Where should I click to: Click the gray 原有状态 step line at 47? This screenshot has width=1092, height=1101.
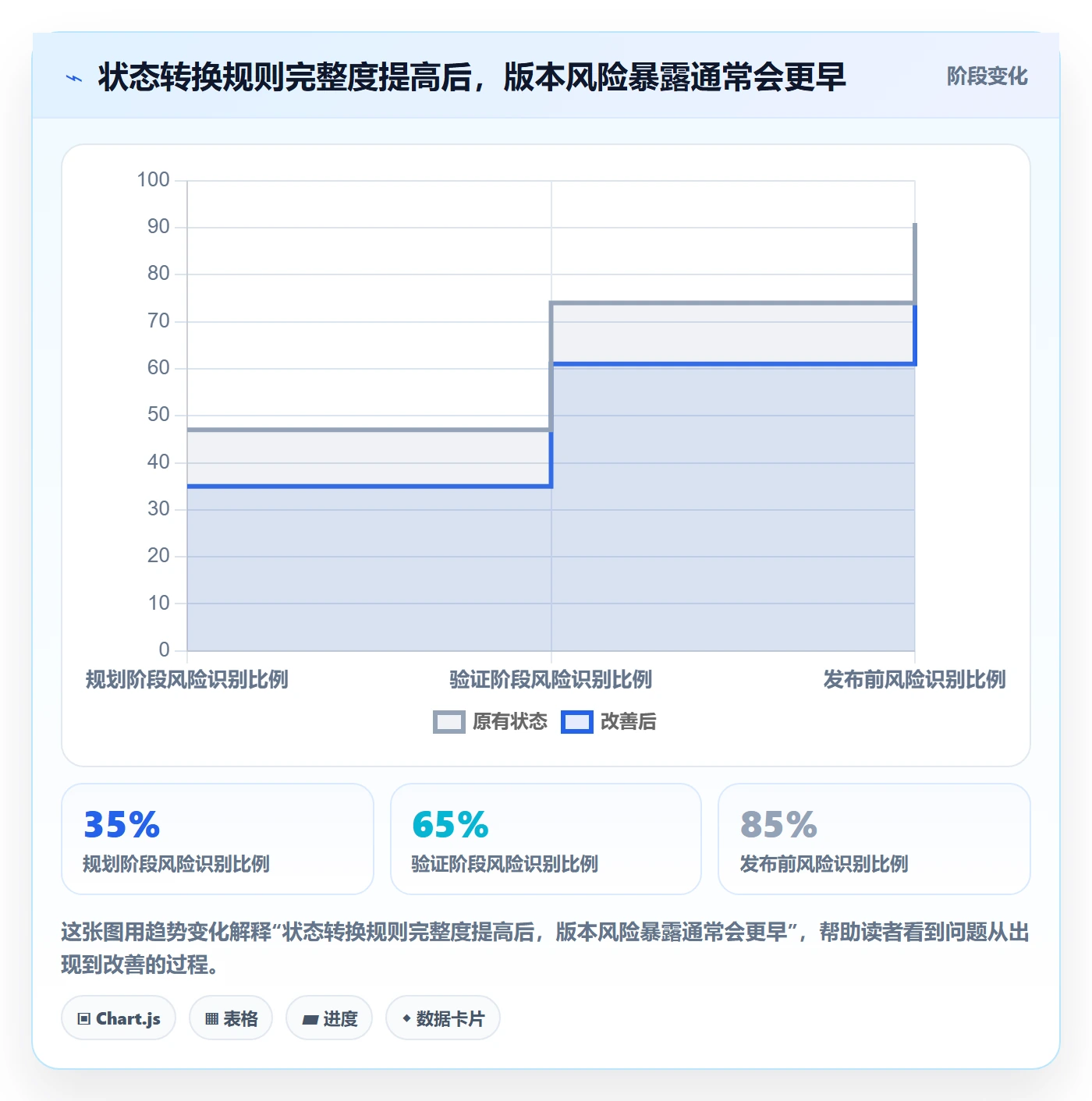pos(369,430)
